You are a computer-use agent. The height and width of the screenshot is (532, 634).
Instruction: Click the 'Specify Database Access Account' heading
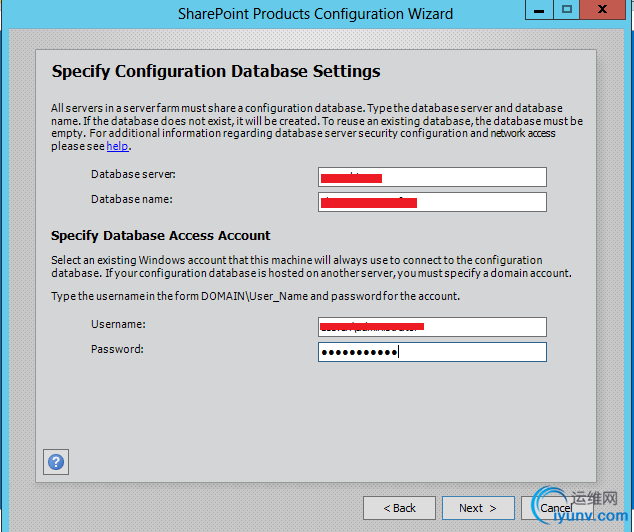161,236
